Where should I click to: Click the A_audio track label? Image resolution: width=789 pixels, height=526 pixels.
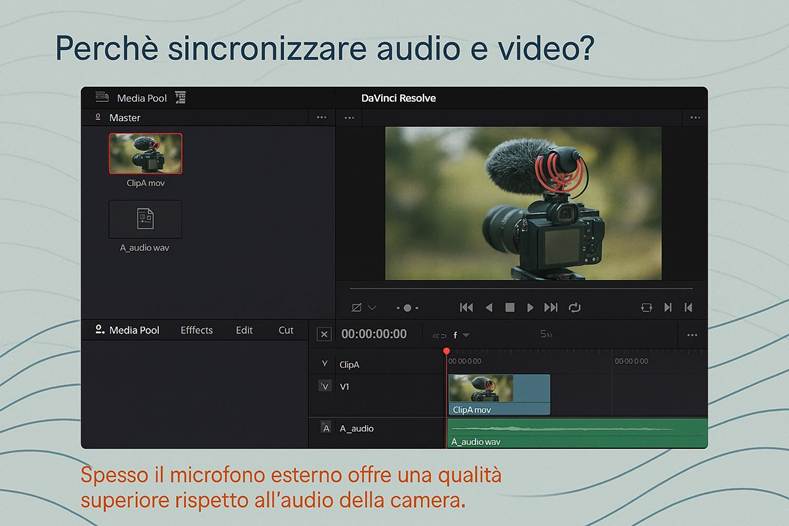[356, 428]
